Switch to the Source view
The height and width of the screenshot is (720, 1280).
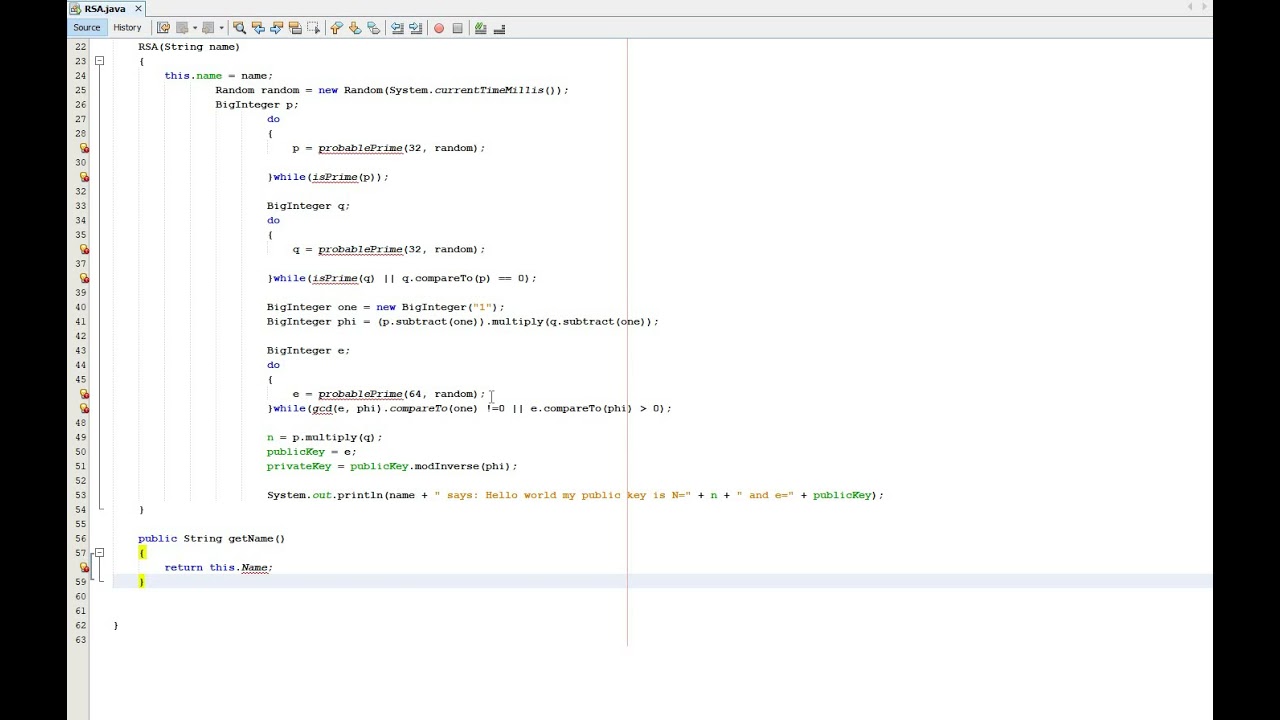click(87, 28)
